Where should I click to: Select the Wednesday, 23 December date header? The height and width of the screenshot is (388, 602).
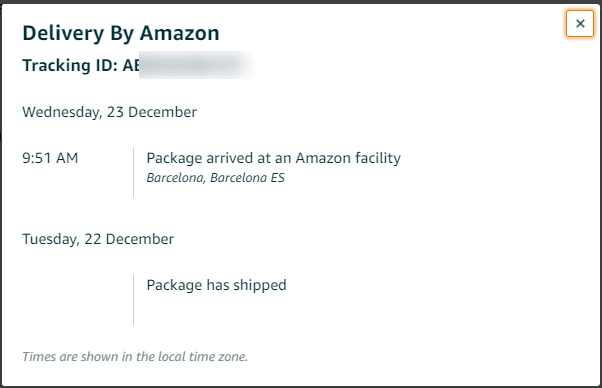(109, 112)
